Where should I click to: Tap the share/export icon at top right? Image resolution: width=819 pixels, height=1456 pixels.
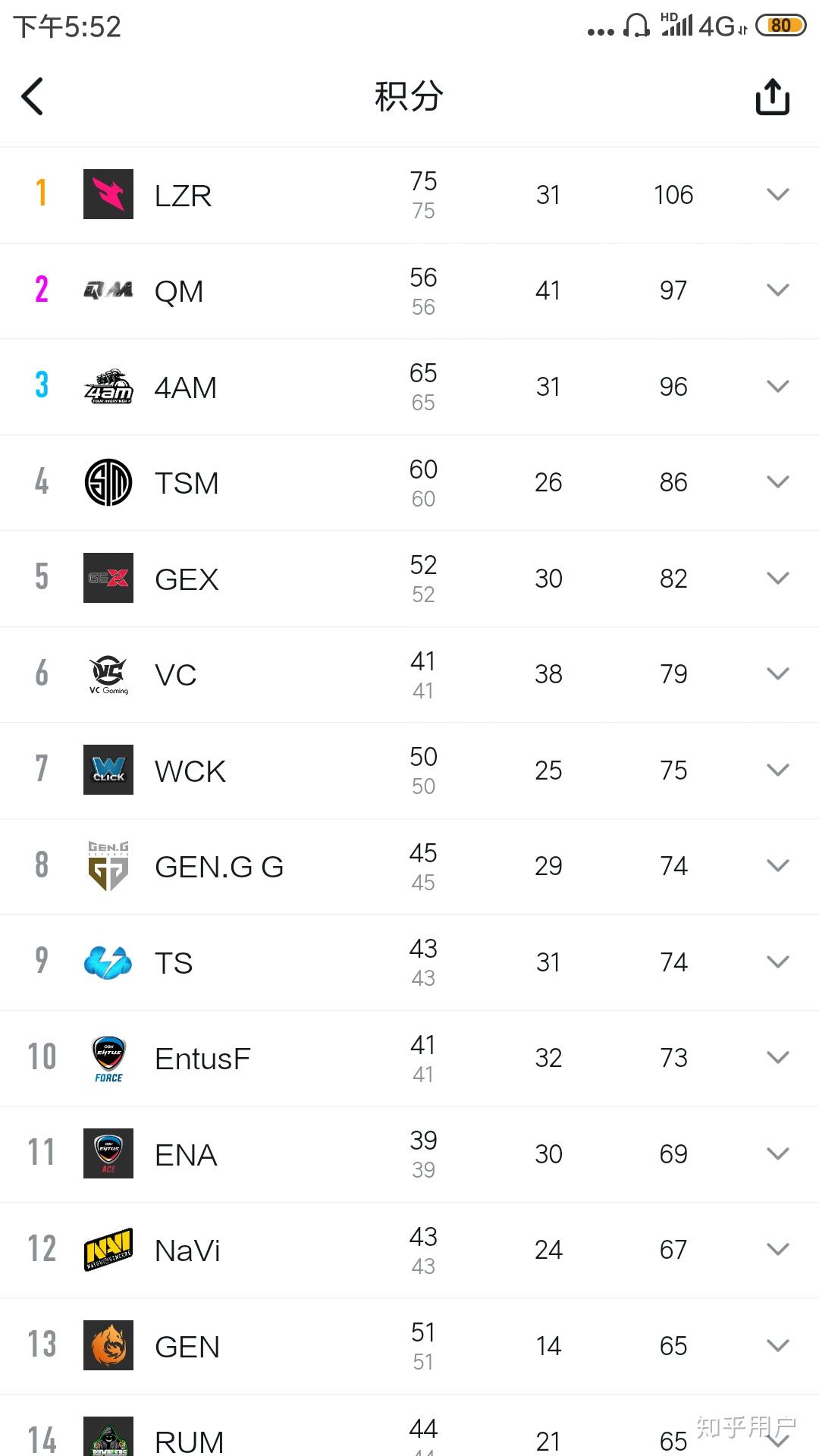pos(772,96)
